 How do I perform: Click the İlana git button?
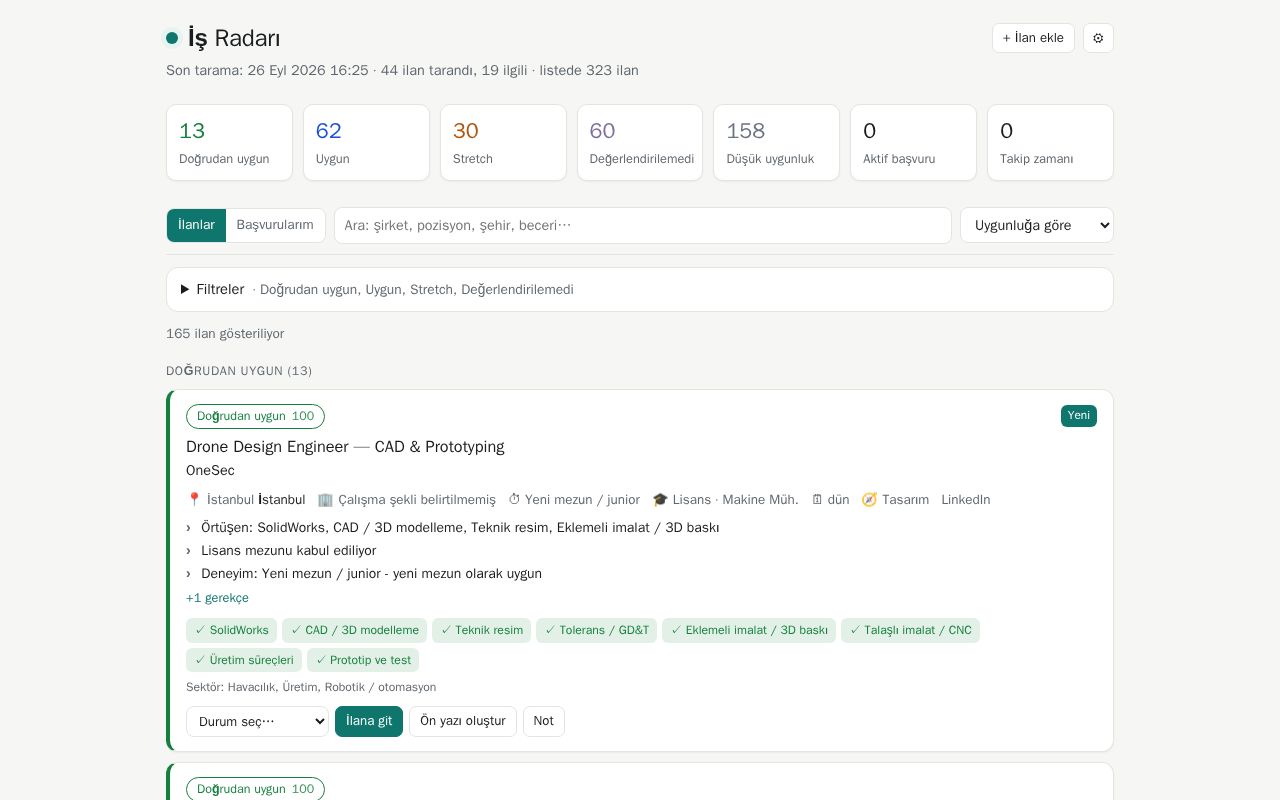[369, 721]
